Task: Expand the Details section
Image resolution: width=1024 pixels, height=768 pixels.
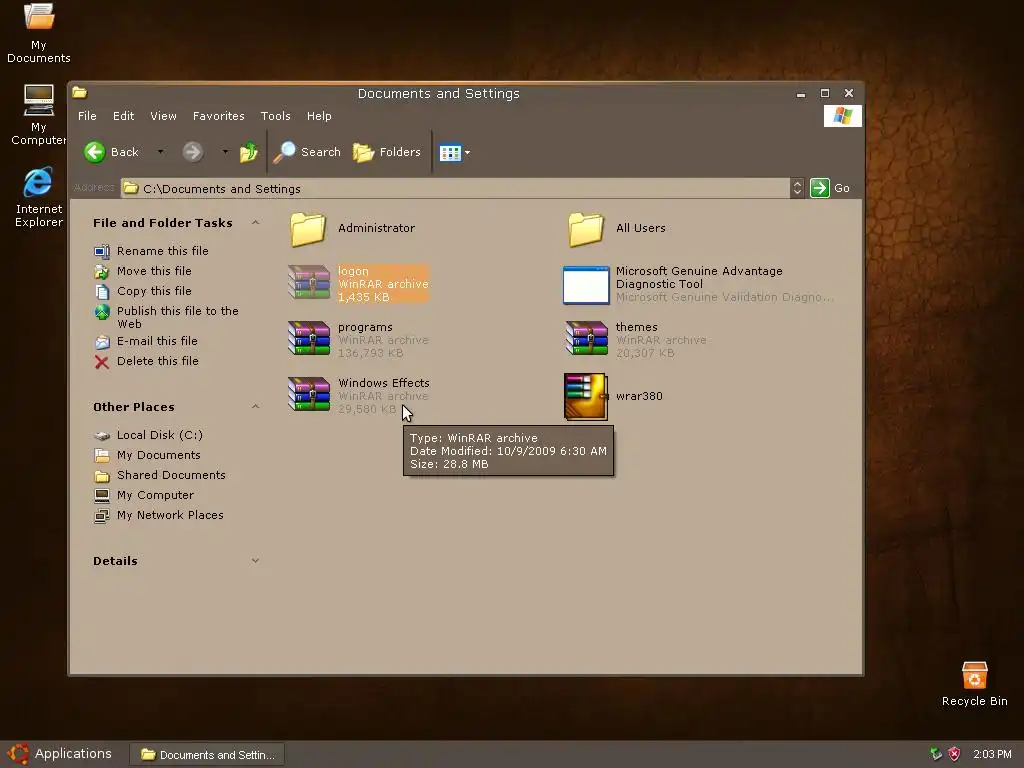Action: [255, 560]
